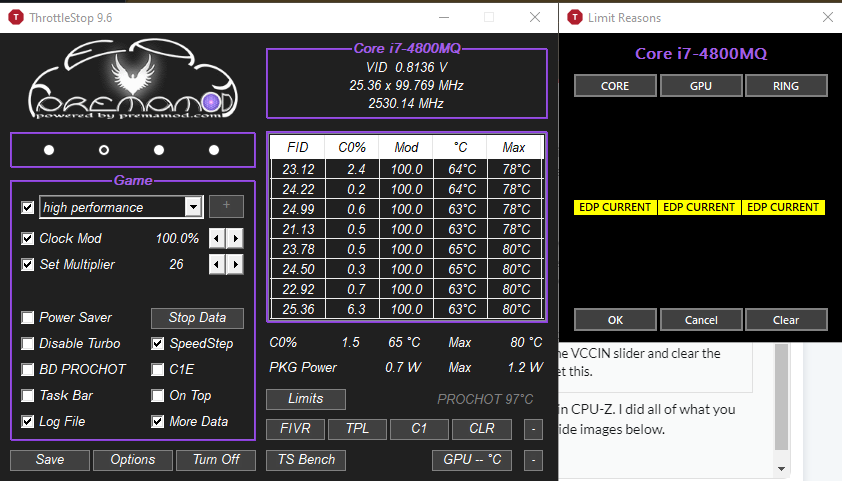The height and width of the screenshot is (481, 842).
Task: Click the Limit Reasons title bar icon
Action: pos(575,17)
